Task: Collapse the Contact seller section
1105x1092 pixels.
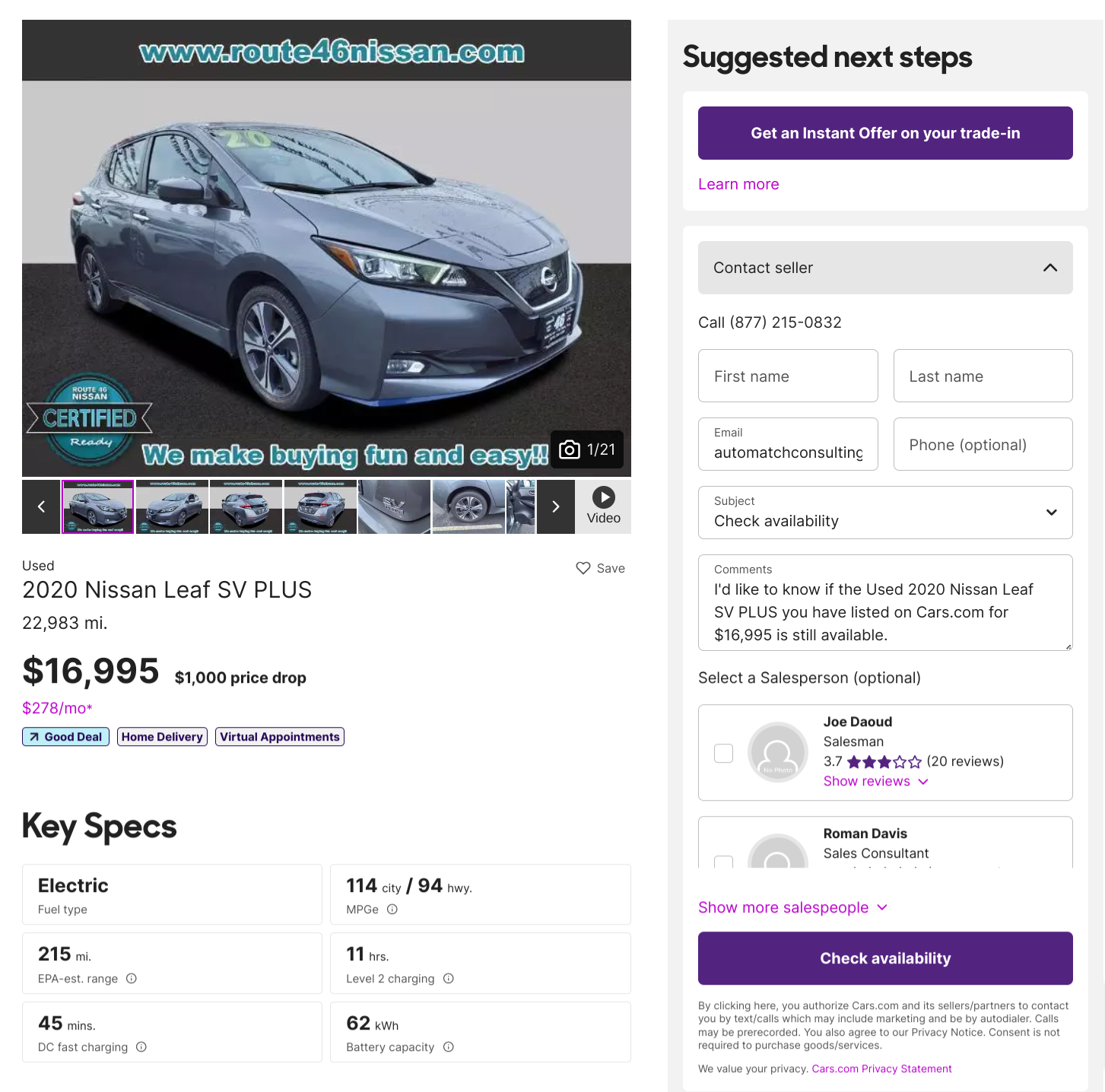Action: click(1049, 268)
